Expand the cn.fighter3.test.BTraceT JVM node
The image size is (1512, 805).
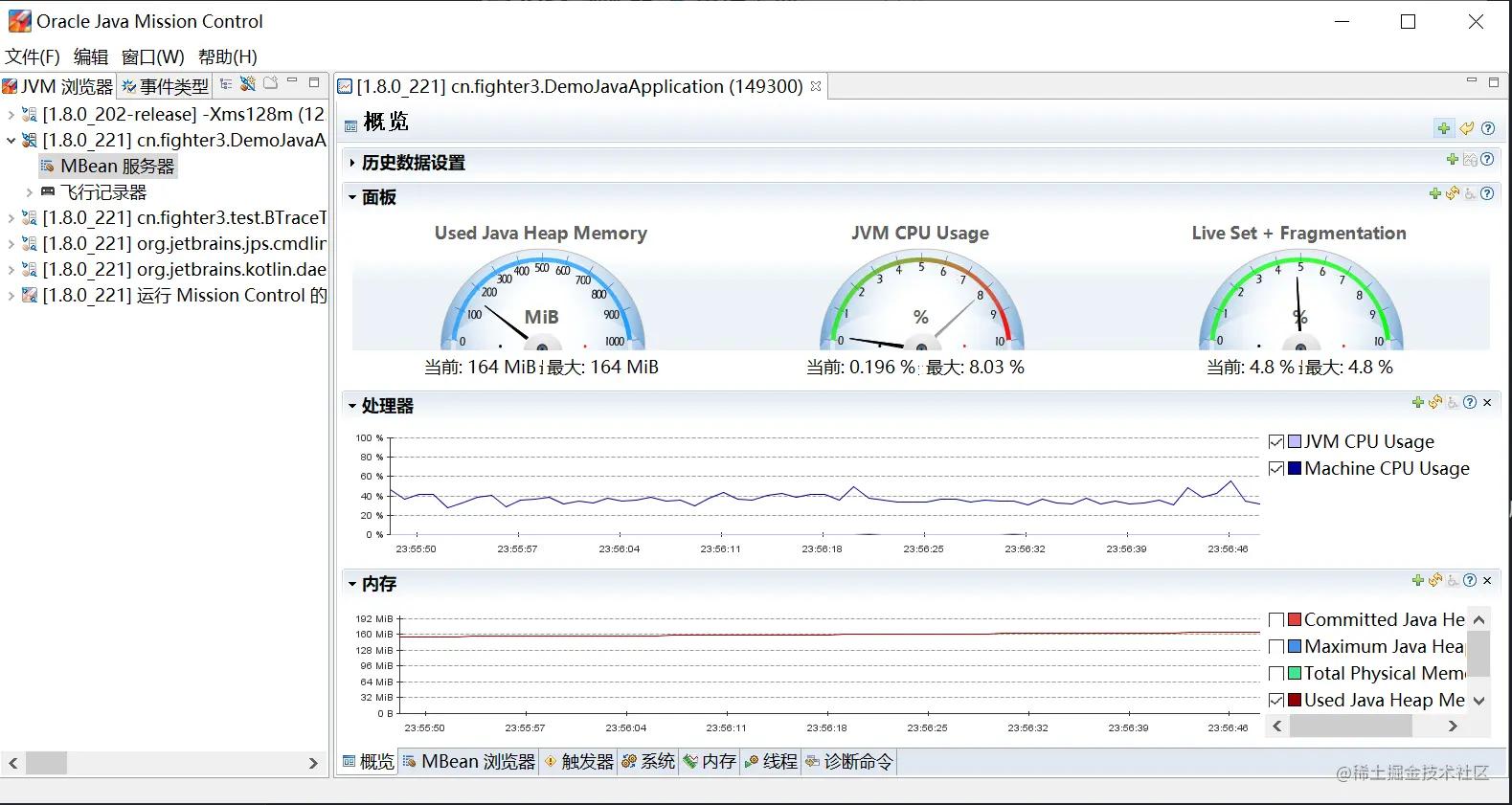11,218
